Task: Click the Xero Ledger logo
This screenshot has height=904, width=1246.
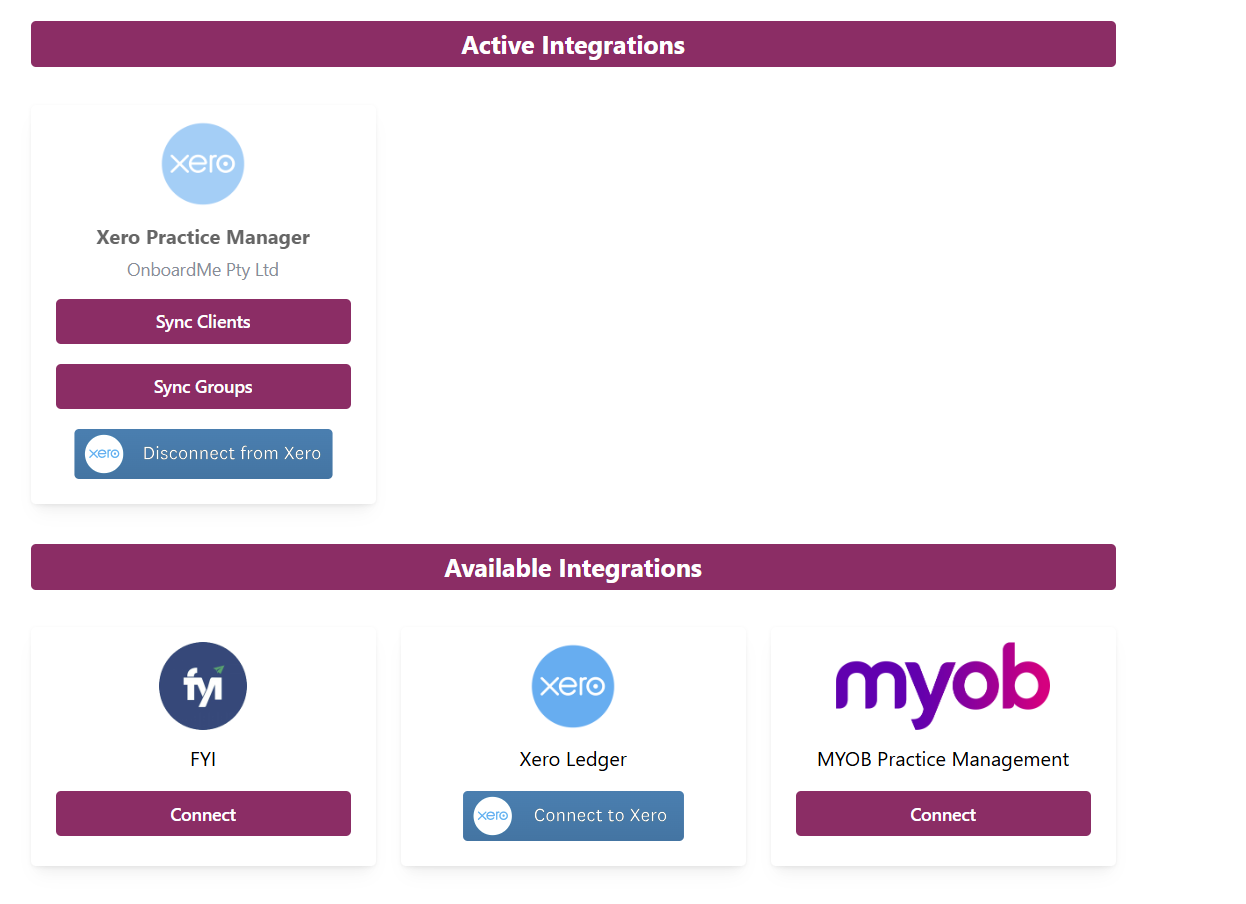Action: 573,686
